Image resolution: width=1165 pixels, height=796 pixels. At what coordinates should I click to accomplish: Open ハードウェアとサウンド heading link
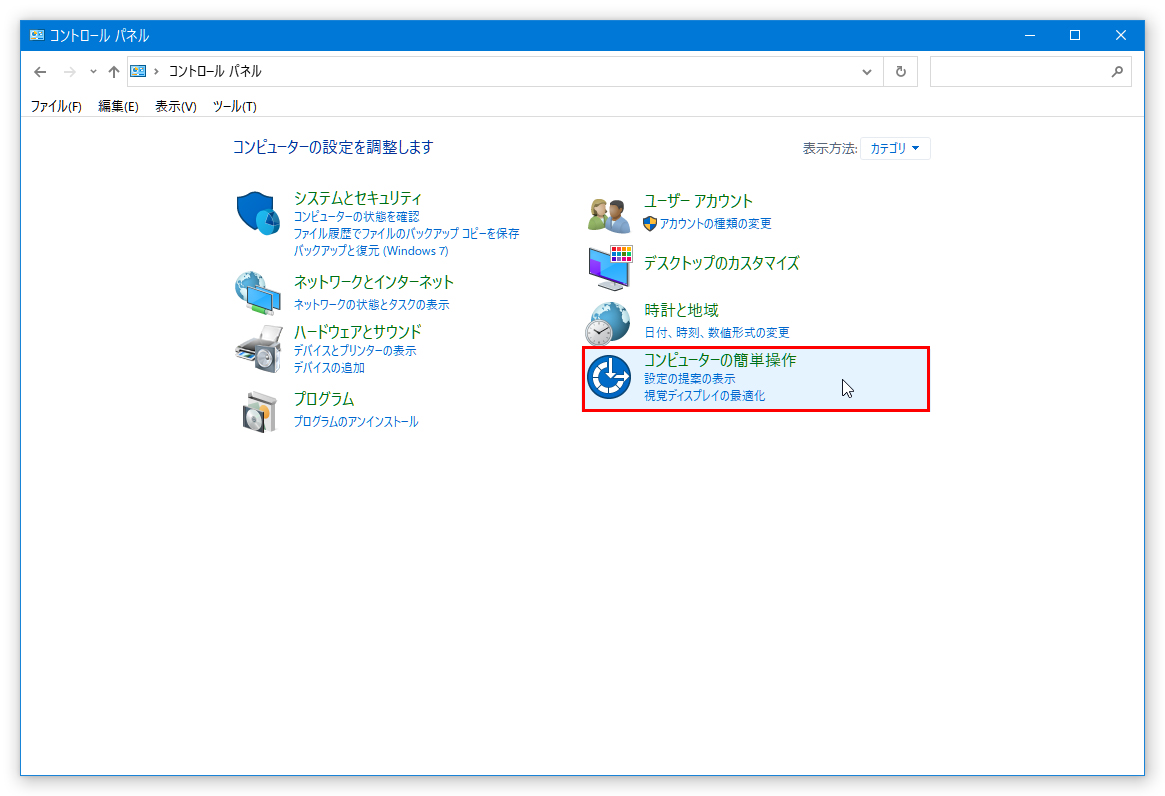[357, 332]
